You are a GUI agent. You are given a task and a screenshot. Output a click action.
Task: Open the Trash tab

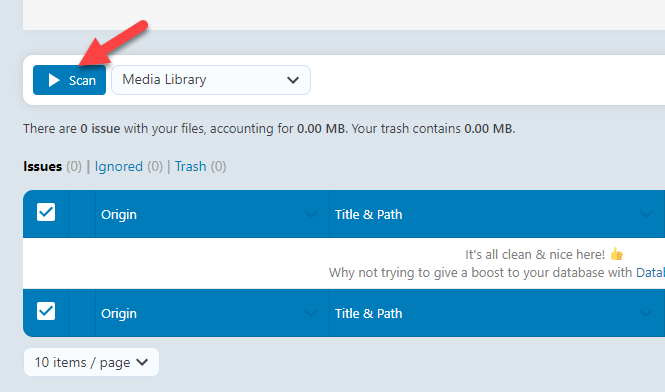point(190,166)
